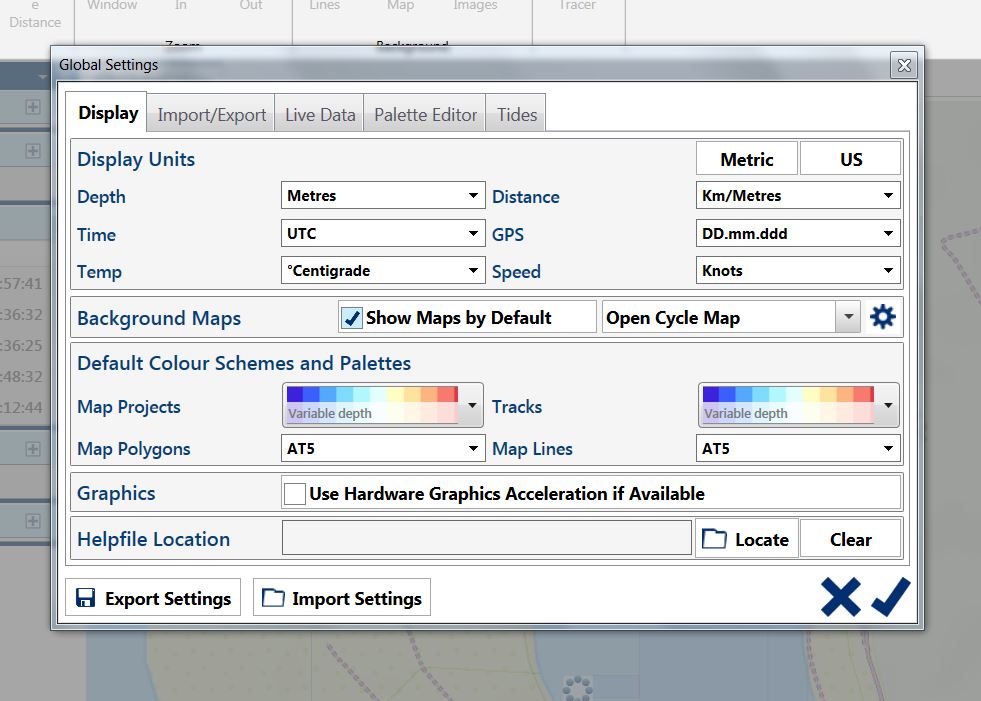Screen dimensions: 981x701
Task: Click the gear icon beside Open Cycle Map
Action: coord(882,318)
